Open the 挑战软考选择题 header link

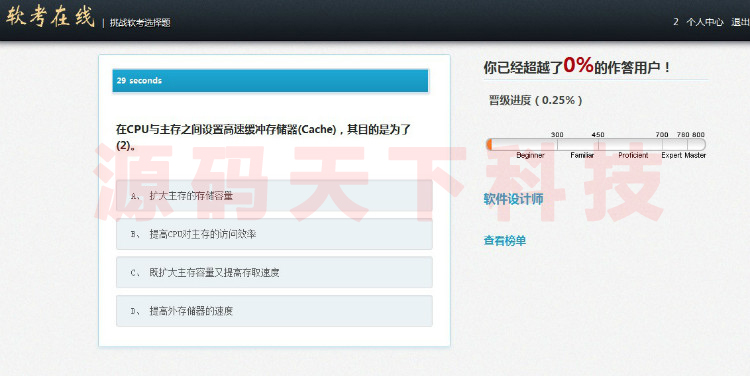(x=140, y=23)
